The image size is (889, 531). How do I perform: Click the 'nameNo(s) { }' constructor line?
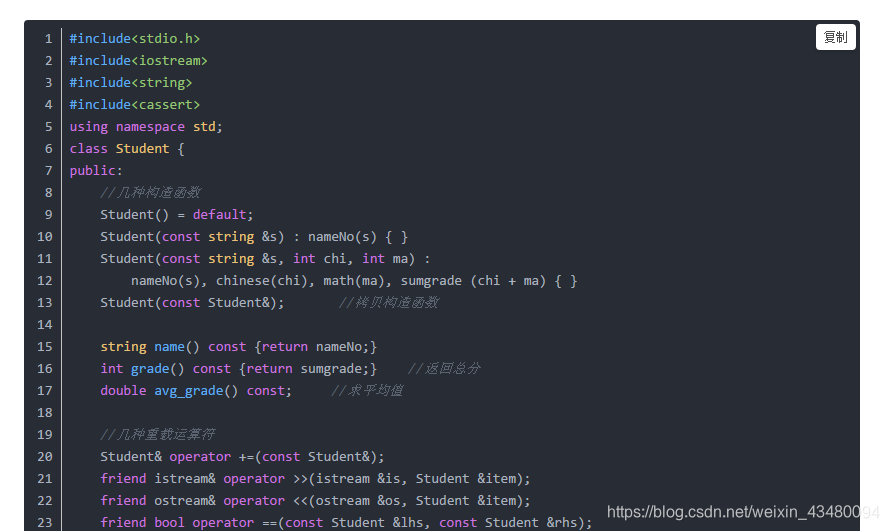tap(253, 236)
